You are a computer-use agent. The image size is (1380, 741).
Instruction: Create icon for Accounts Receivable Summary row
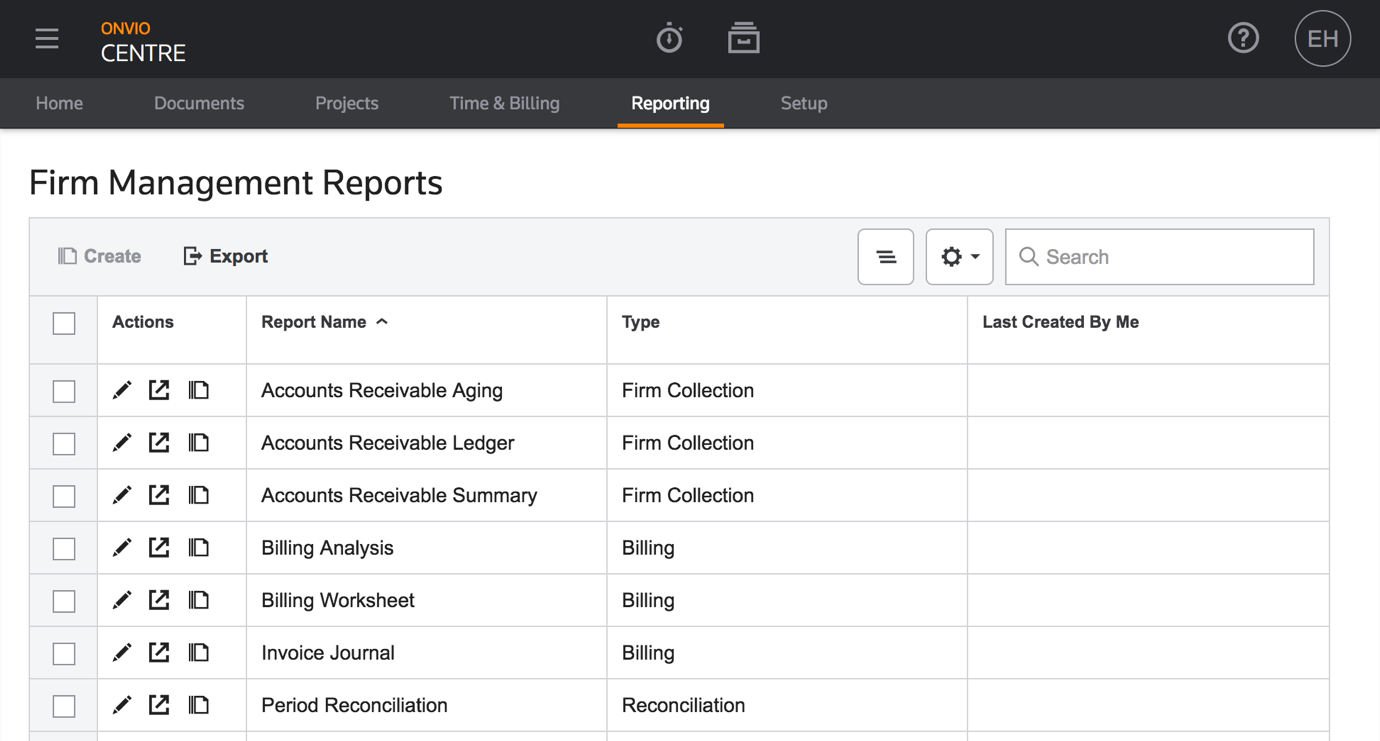coord(199,495)
